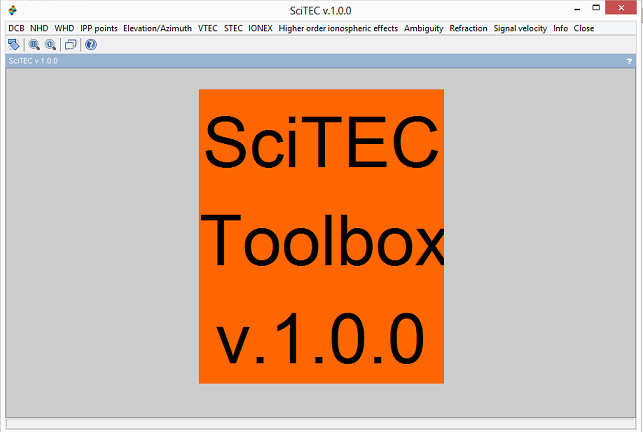643x432 pixels.
Task: Select the rotate figure tool icon
Action: coord(14,45)
